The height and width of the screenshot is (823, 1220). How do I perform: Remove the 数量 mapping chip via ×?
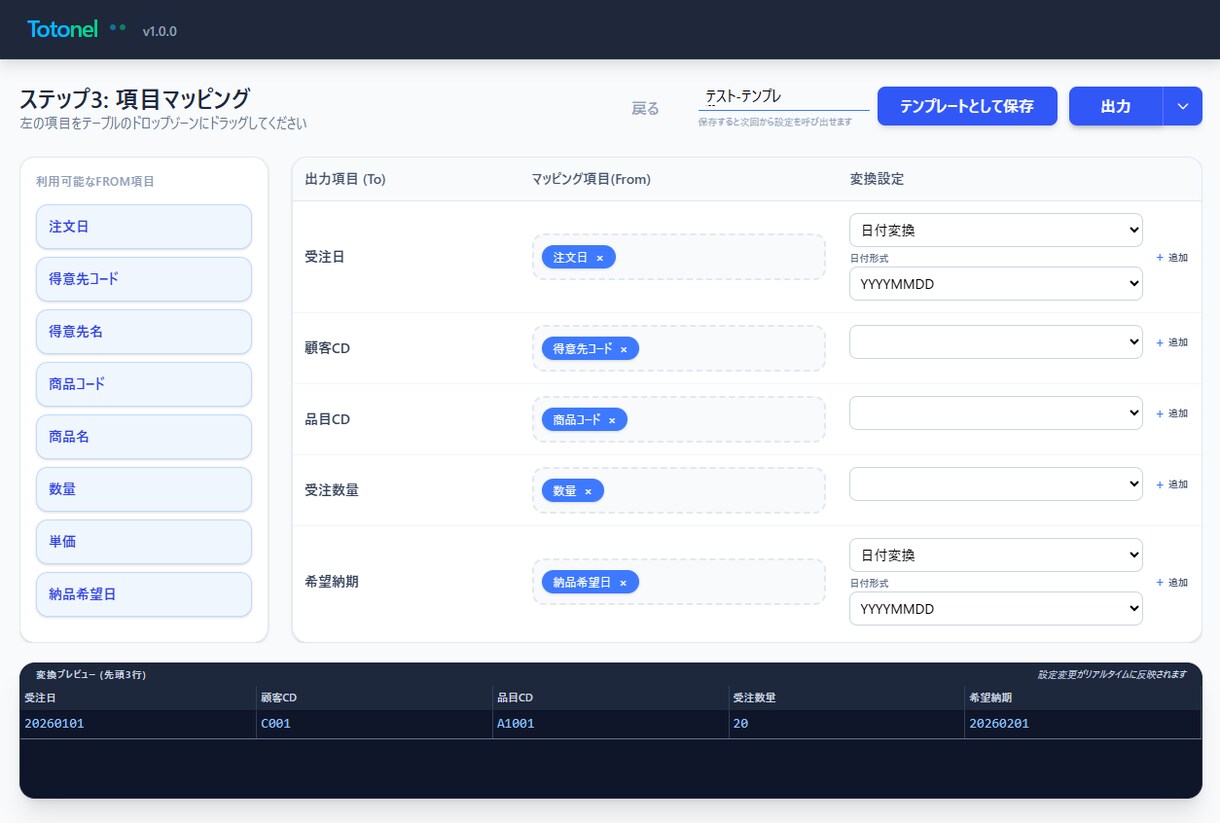click(x=588, y=491)
